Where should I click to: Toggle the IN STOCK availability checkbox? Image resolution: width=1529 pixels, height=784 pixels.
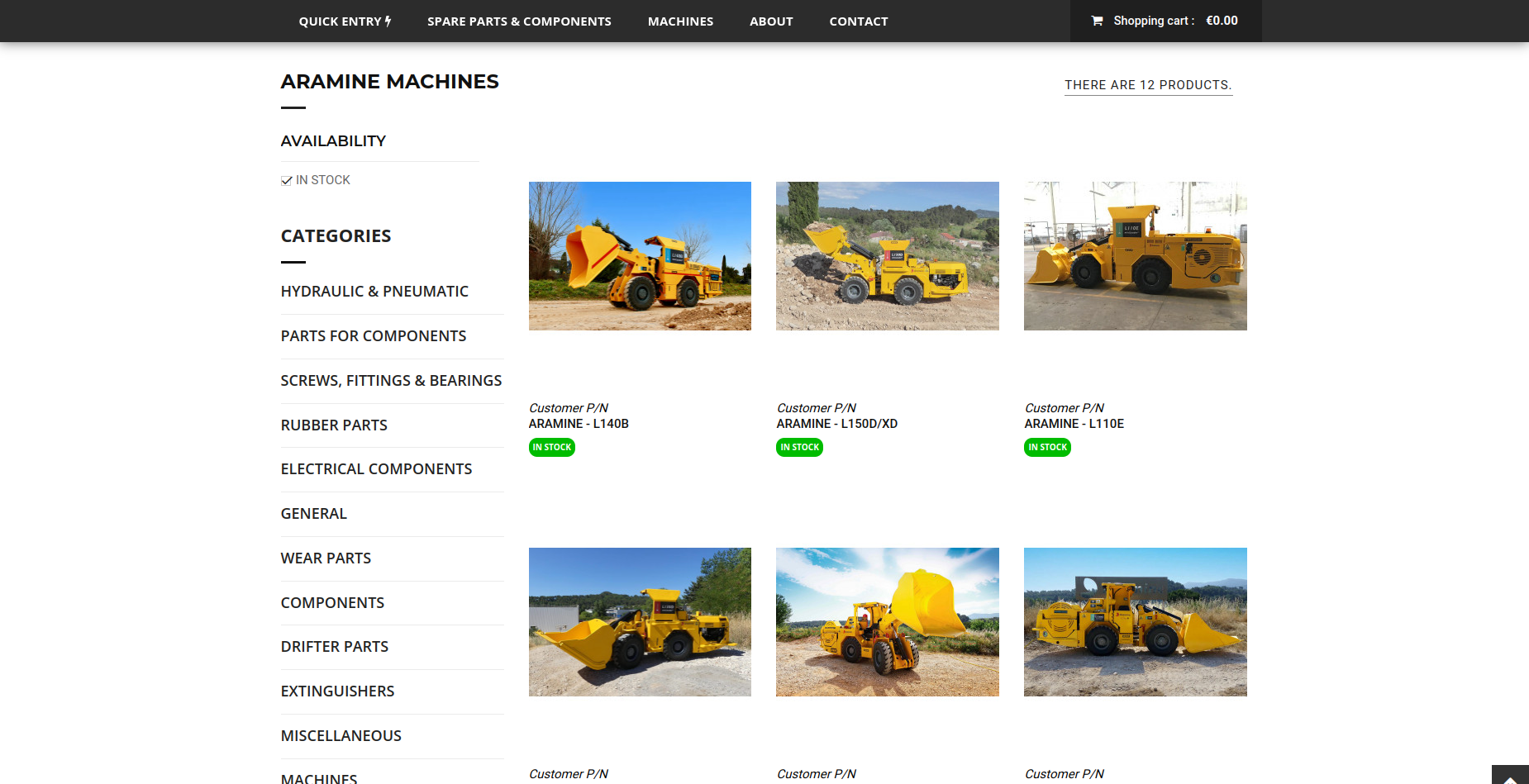[287, 180]
